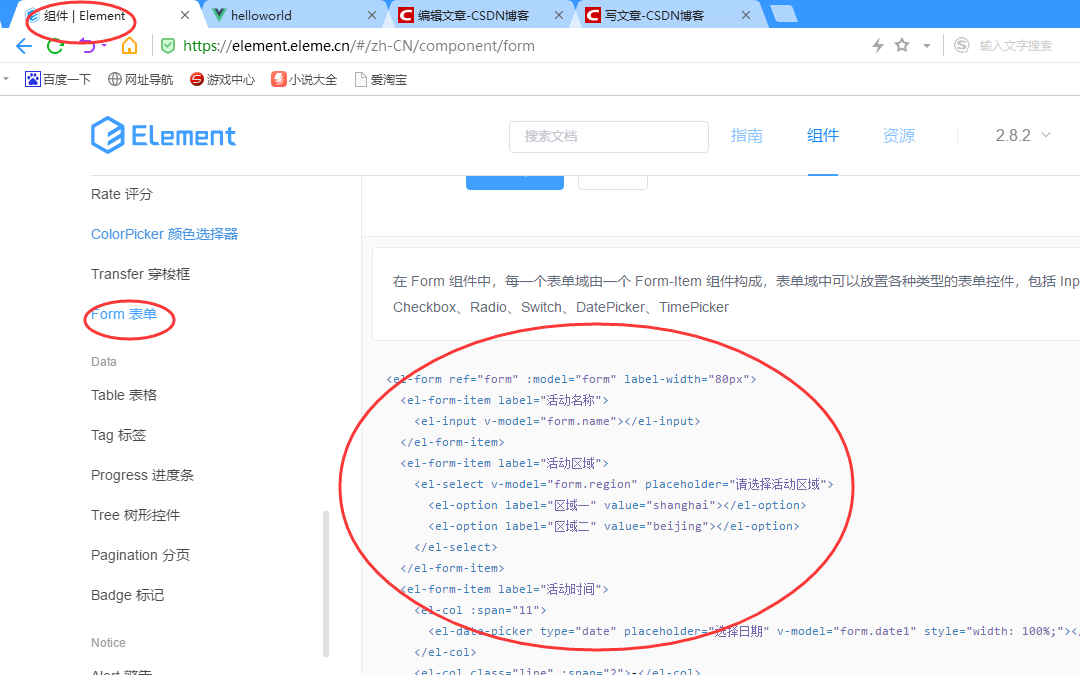Screen dimensions: 1080x675
Task: Click the purple undo-close-tab icon
Action: (x=87, y=46)
